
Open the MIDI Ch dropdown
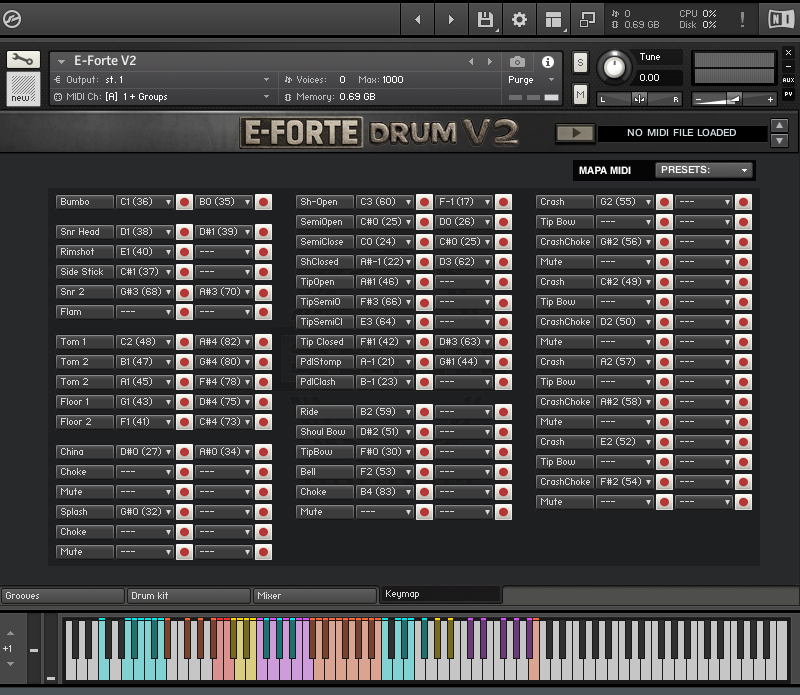pos(163,96)
